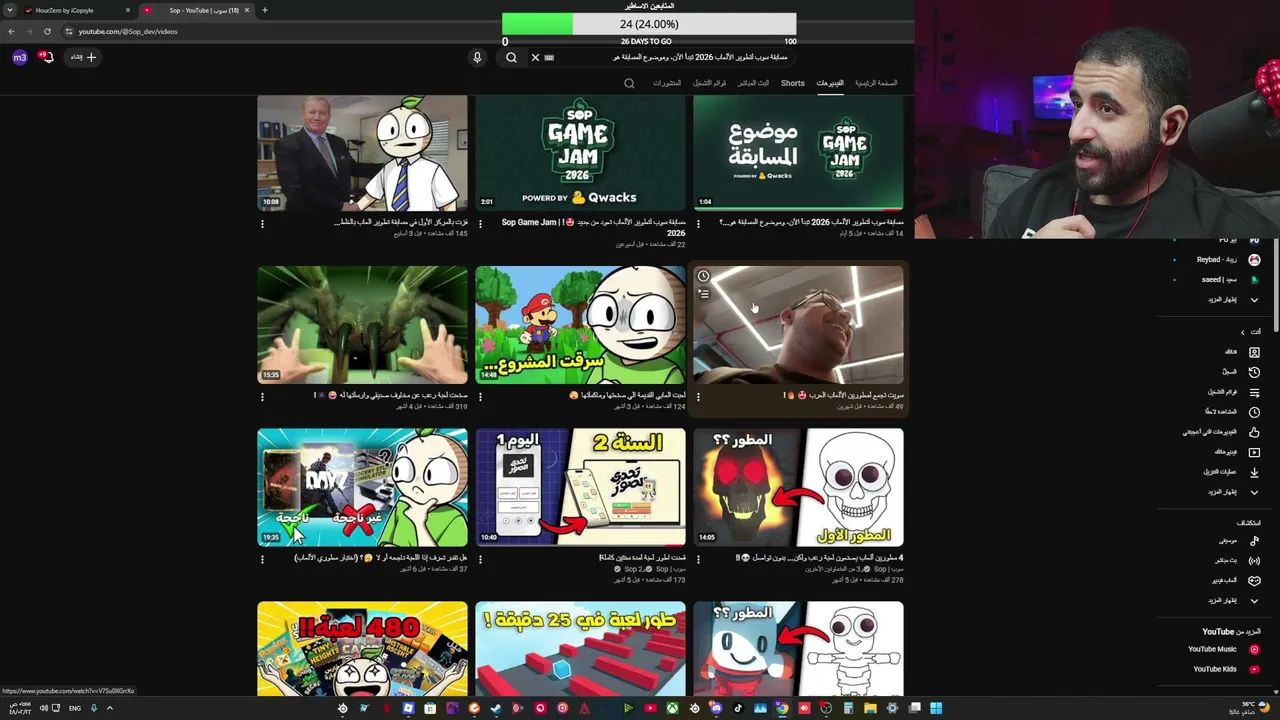The height and width of the screenshot is (720, 1280).
Task: Open the m3 account avatar menu
Action: click(x=20, y=57)
